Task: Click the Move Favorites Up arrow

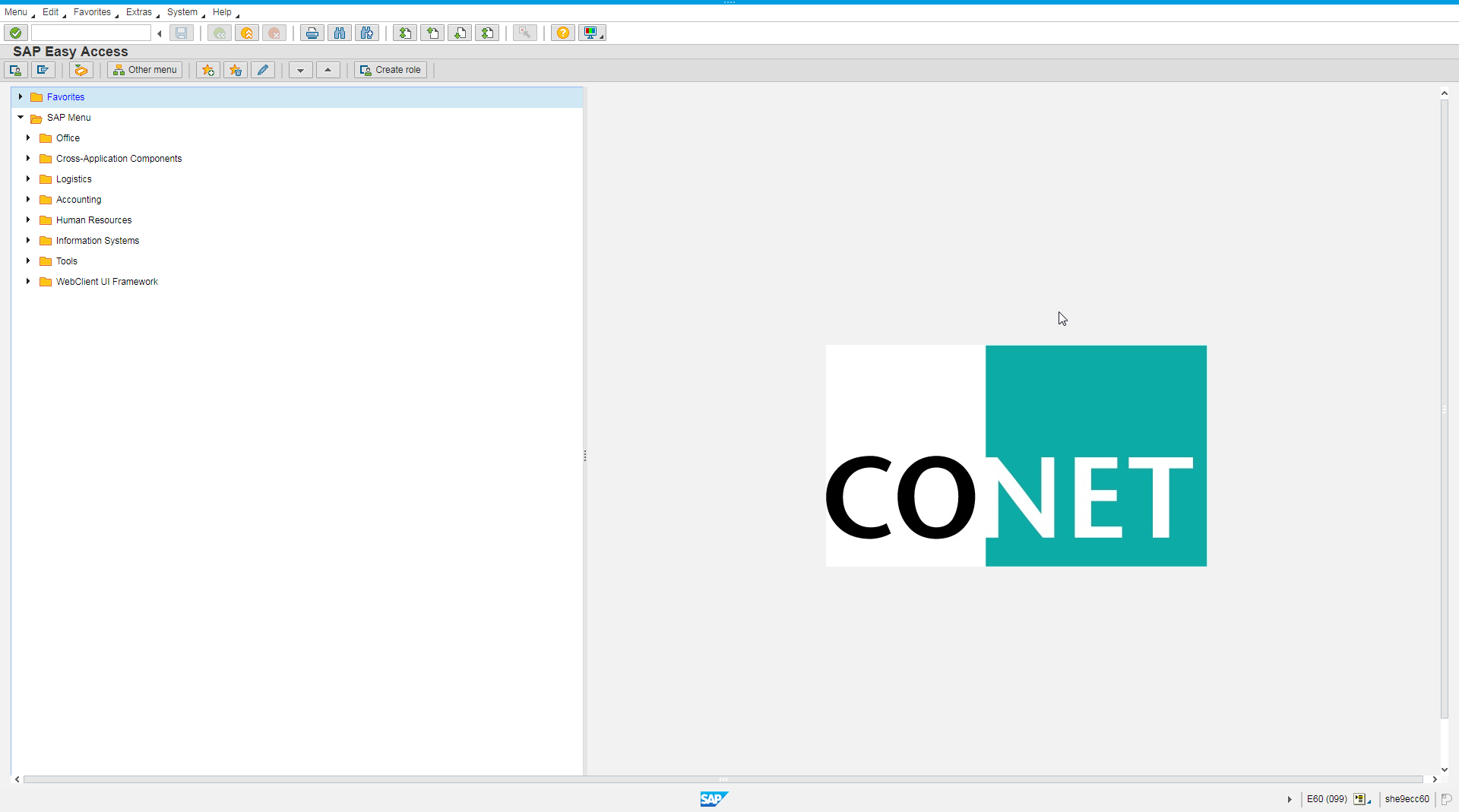Action: tap(328, 70)
